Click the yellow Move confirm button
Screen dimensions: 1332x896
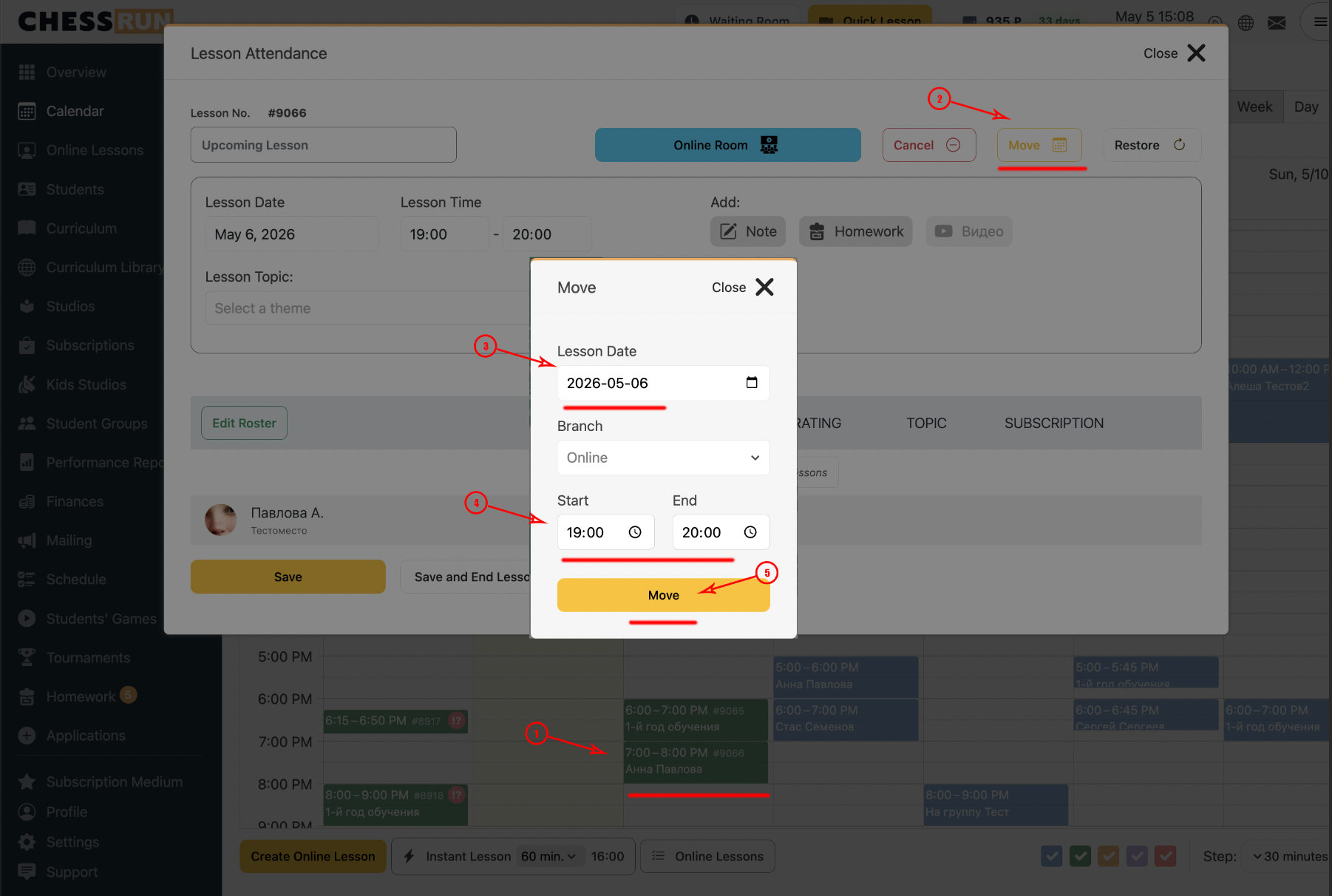tap(663, 595)
